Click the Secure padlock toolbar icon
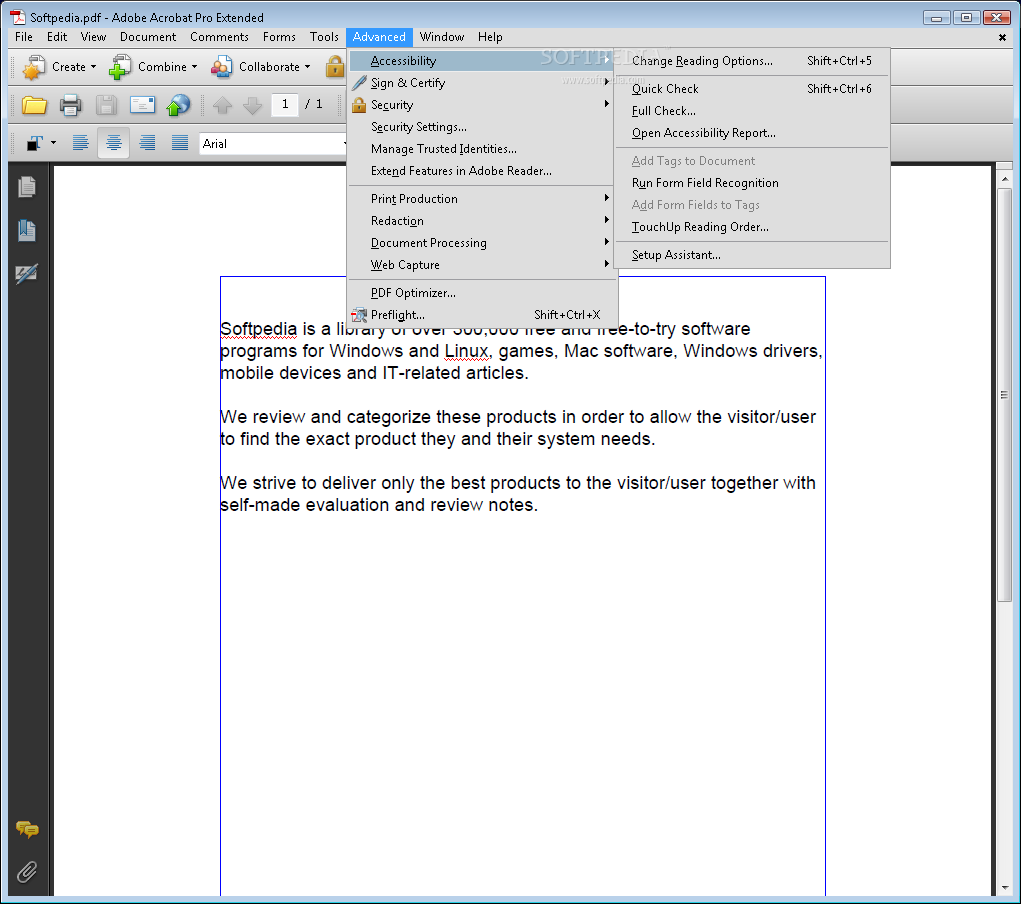Image resolution: width=1021 pixels, height=904 pixels. [x=335, y=66]
